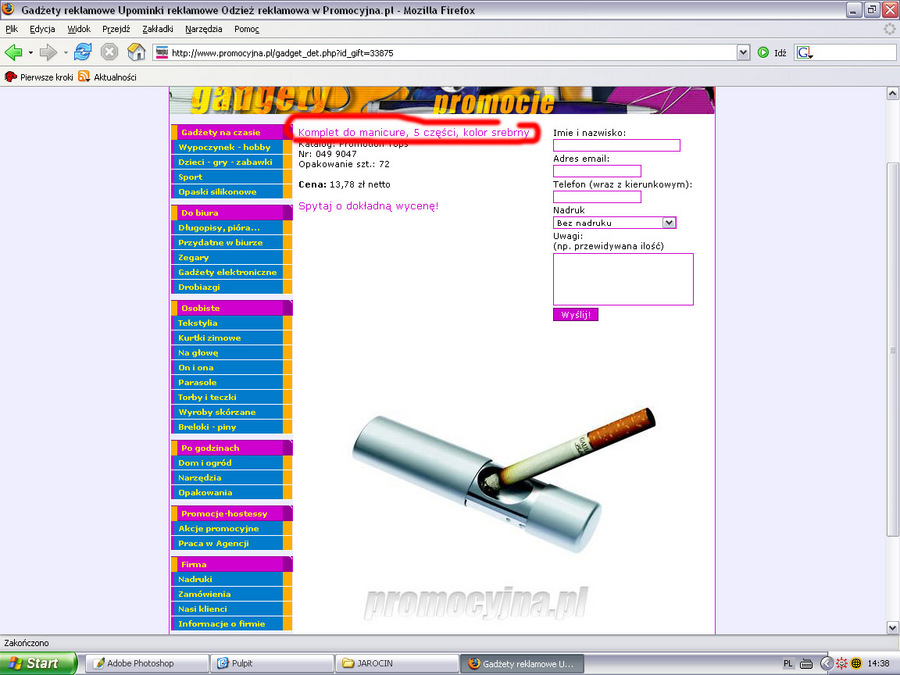Open the Sport category

[227, 177]
